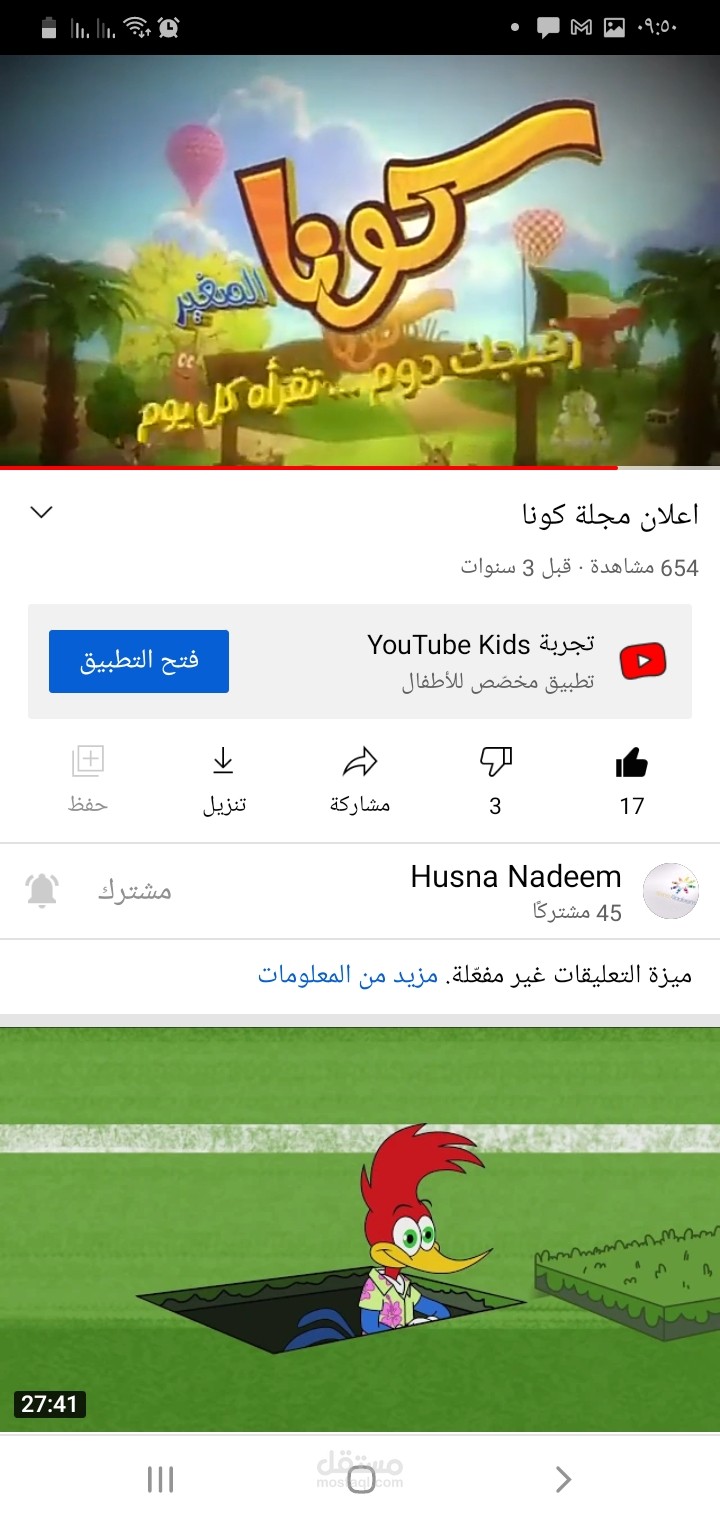Tap the save to playlist (حفظ) icon

[88, 762]
